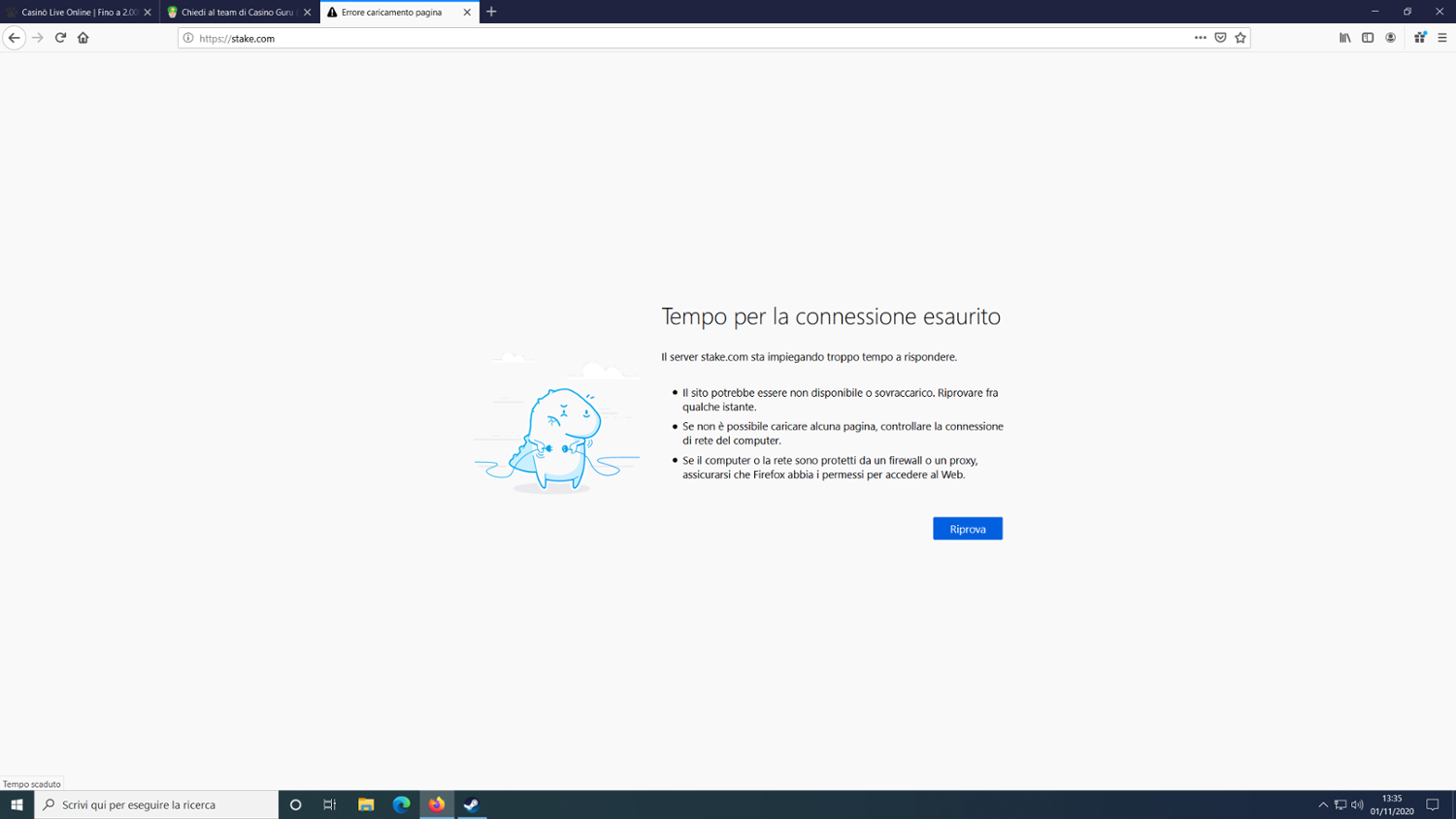Restore down the Firefox window

1407,12
